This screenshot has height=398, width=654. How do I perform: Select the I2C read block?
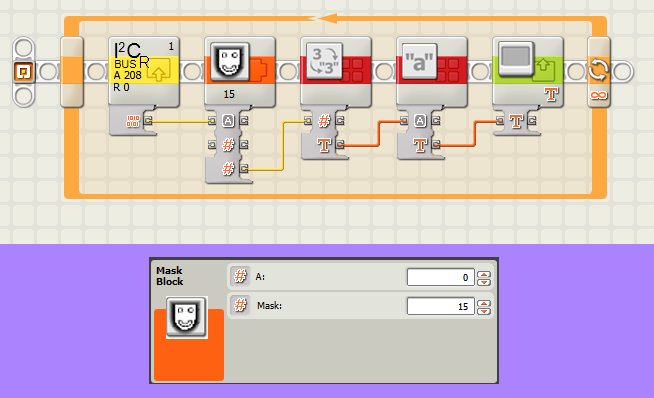point(144,71)
